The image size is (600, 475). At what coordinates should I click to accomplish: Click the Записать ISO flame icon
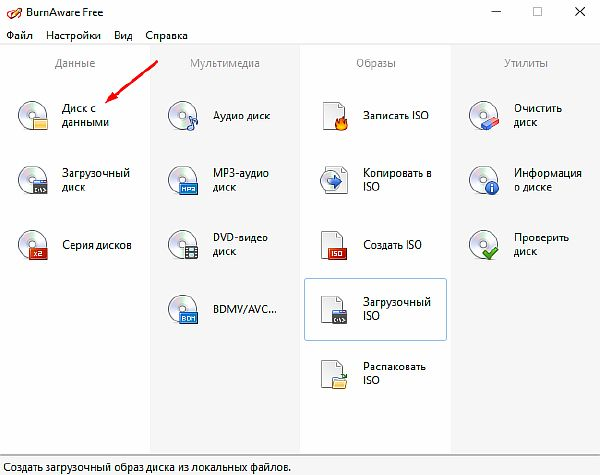tap(335, 116)
